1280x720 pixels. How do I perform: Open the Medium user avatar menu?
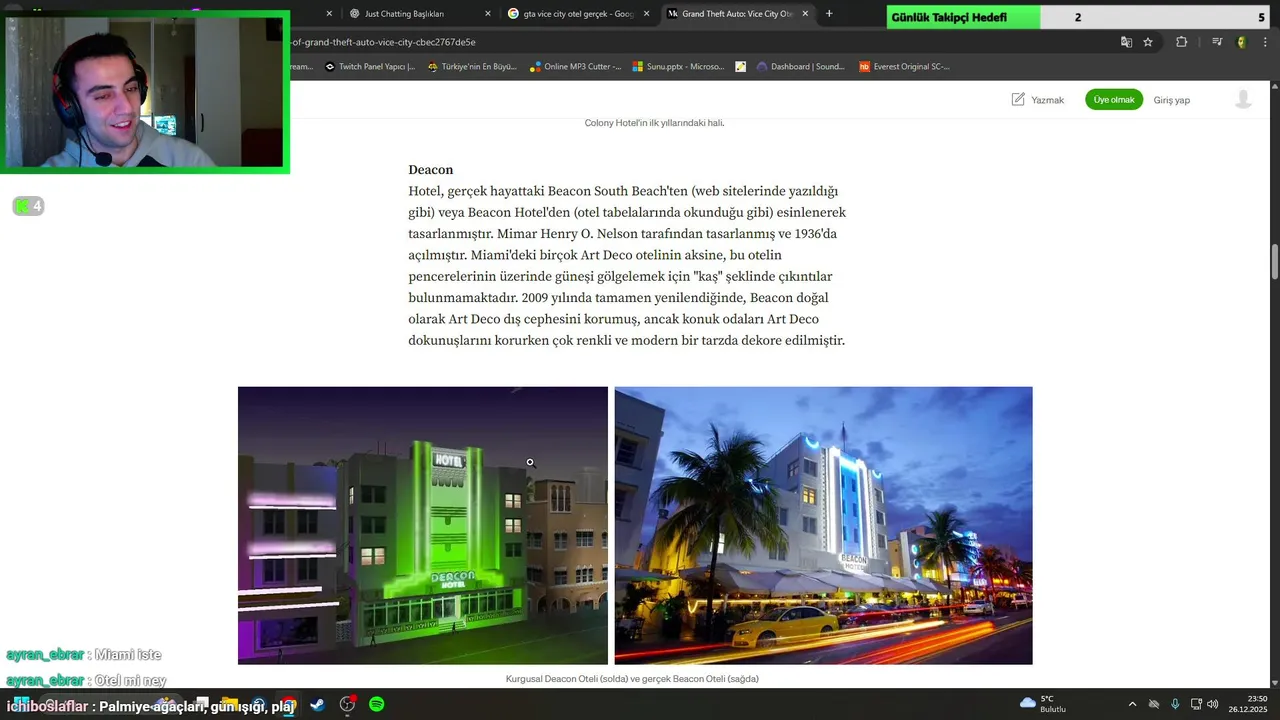click(1243, 99)
